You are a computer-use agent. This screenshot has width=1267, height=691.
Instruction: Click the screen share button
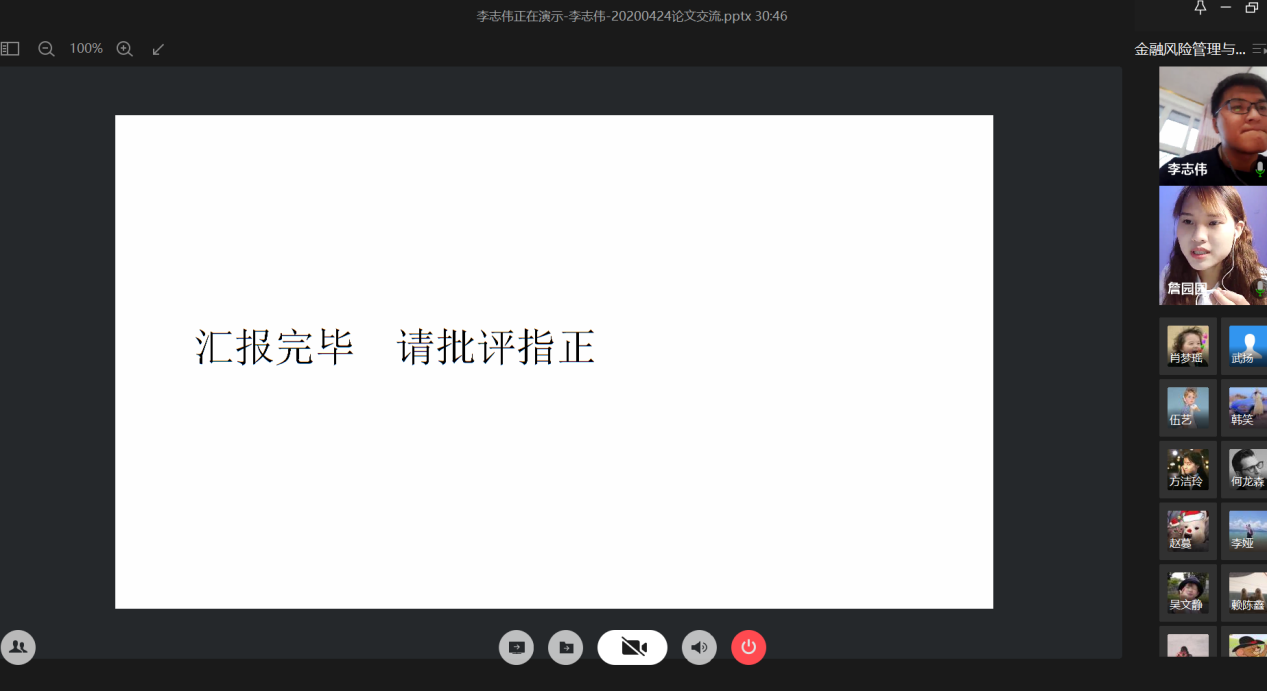516,647
